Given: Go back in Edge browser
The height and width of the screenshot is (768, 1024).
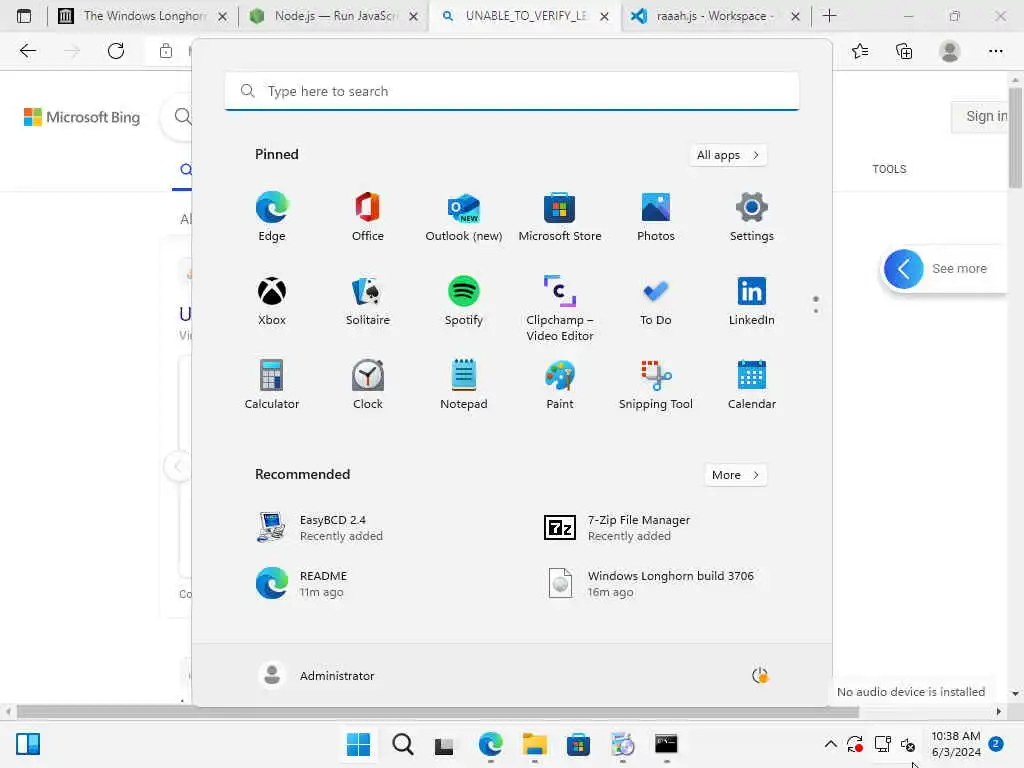Looking at the screenshot, I should 27,51.
